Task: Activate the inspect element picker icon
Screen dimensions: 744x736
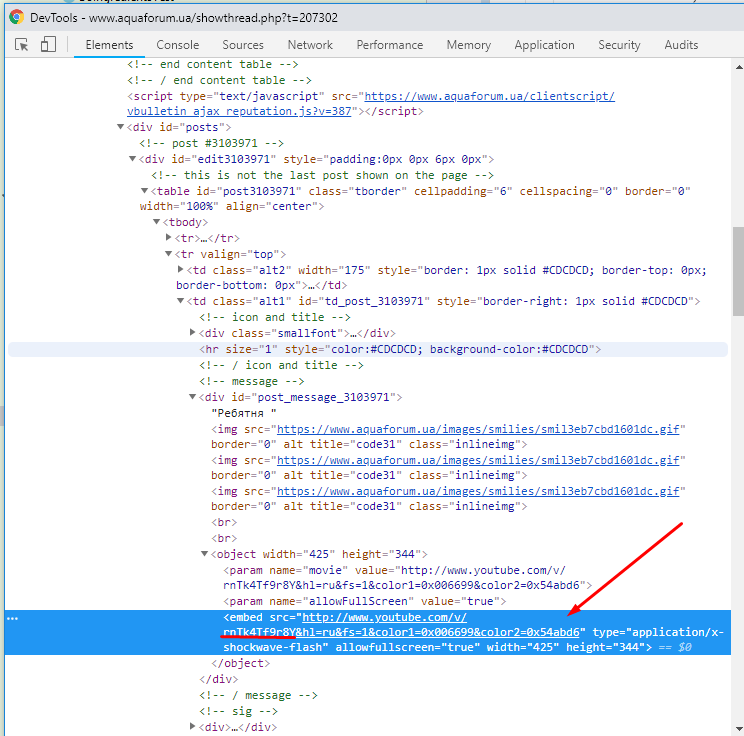Action: tap(22, 45)
